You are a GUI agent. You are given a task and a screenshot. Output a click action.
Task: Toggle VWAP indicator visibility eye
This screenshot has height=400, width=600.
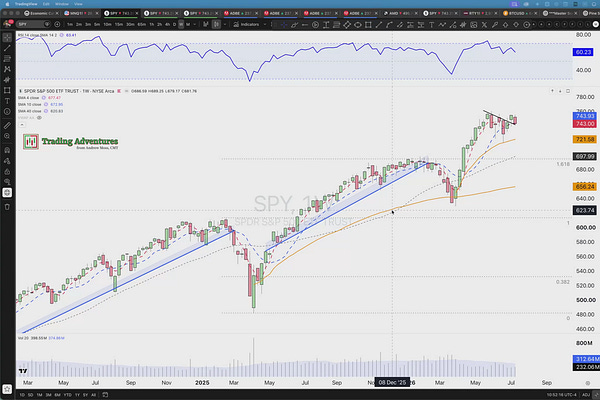(39, 118)
